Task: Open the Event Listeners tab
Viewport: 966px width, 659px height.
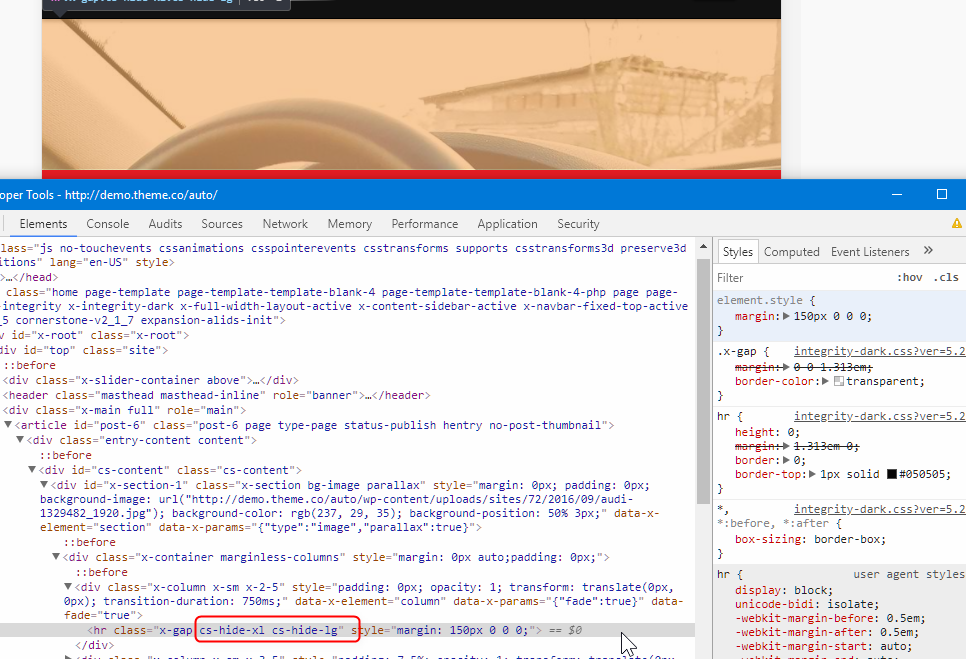Action: [x=870, y=252]
